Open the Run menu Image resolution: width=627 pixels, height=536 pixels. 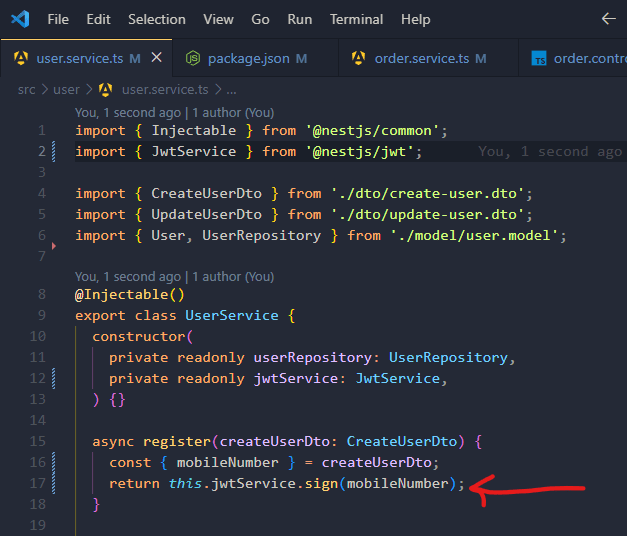click(300, 19)
